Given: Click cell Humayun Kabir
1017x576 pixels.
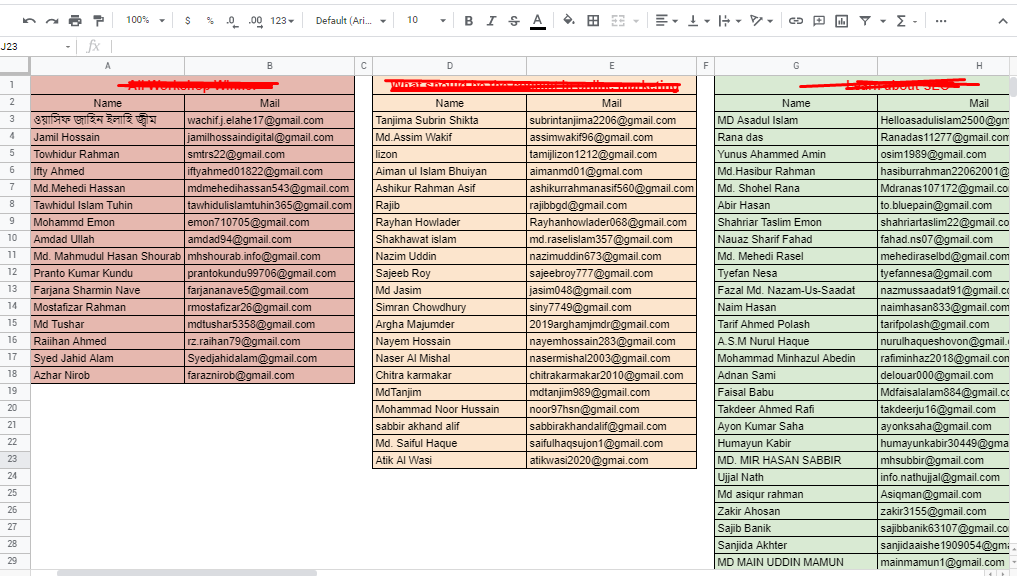Looking at the screenshot, I should (796, 443).
